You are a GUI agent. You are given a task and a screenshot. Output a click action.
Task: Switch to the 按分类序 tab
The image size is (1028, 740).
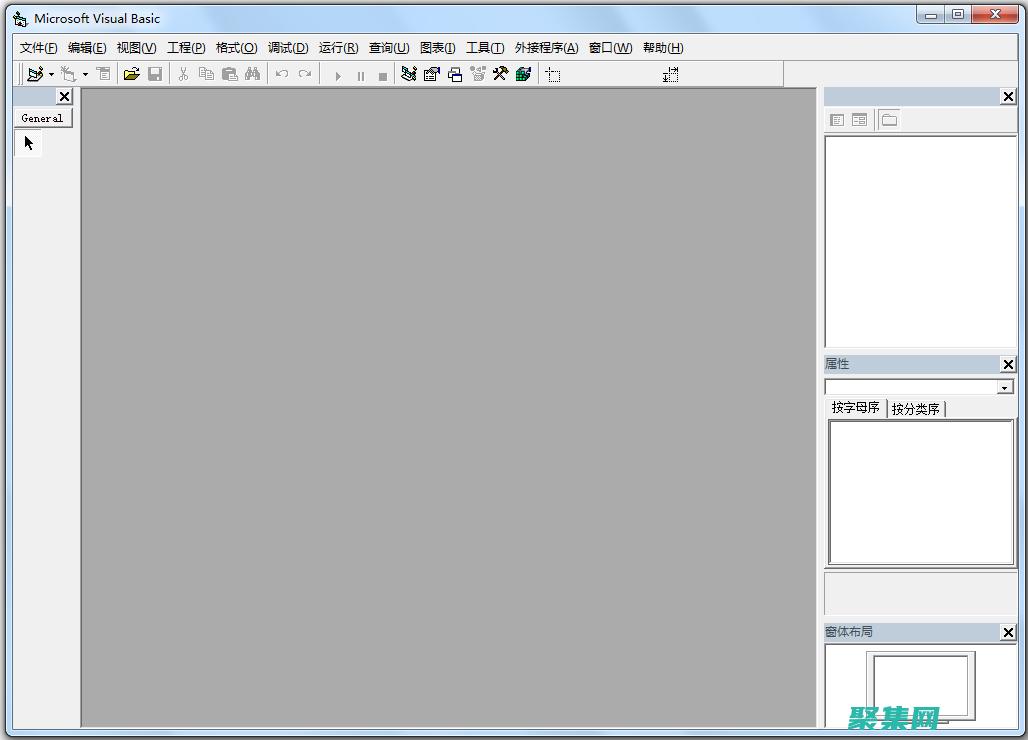pos(916,409)
